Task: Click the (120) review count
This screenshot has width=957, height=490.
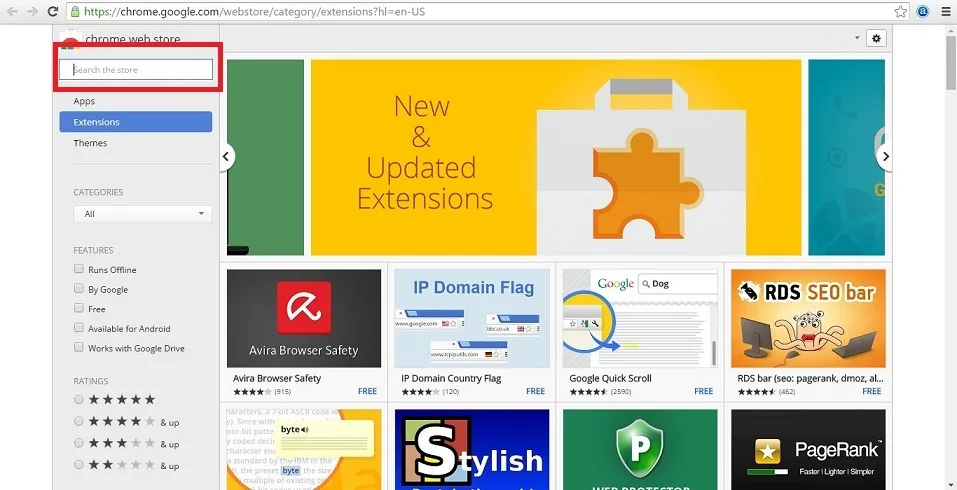Action: click(x=450, y=392)
